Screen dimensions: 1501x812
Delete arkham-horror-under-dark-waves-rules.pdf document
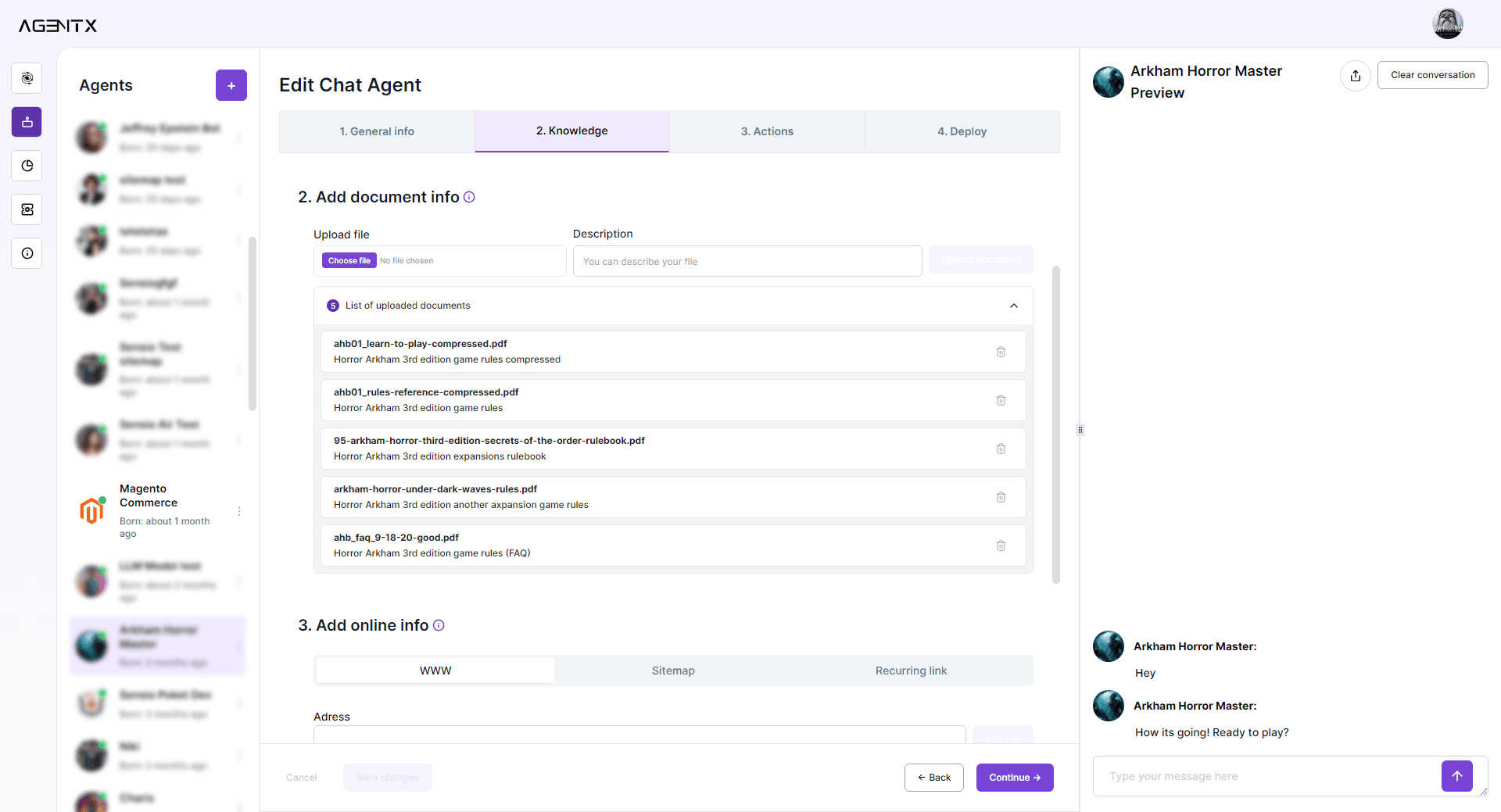pyautogui.click(x=1001, y=497)
